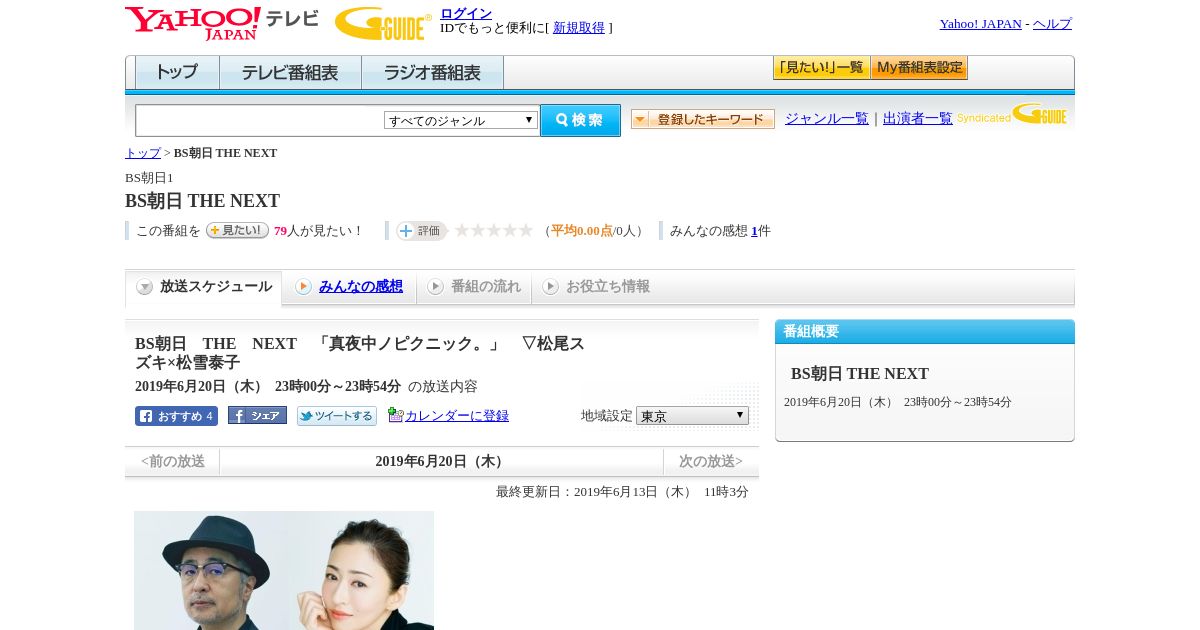
Task: Click the arrow icon beside お役立ち情報
Action: pos(550,287)
